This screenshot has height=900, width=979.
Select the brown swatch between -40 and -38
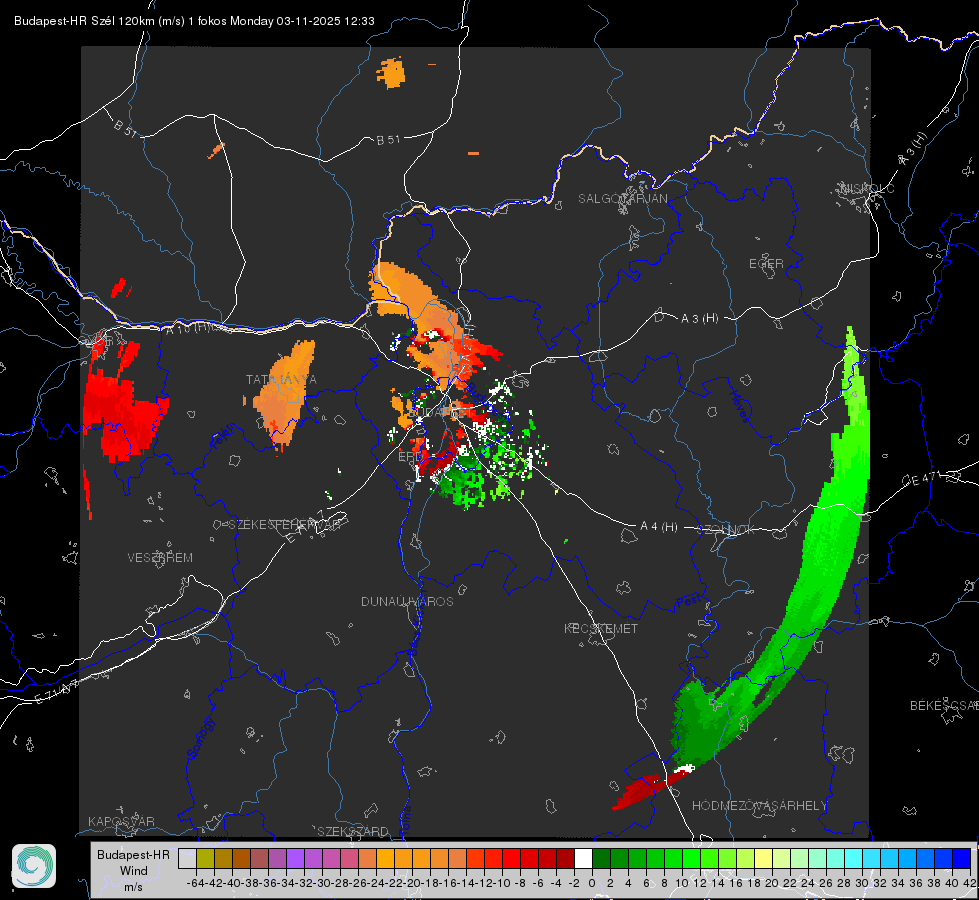pyautogui.click(x=241, y=858)
